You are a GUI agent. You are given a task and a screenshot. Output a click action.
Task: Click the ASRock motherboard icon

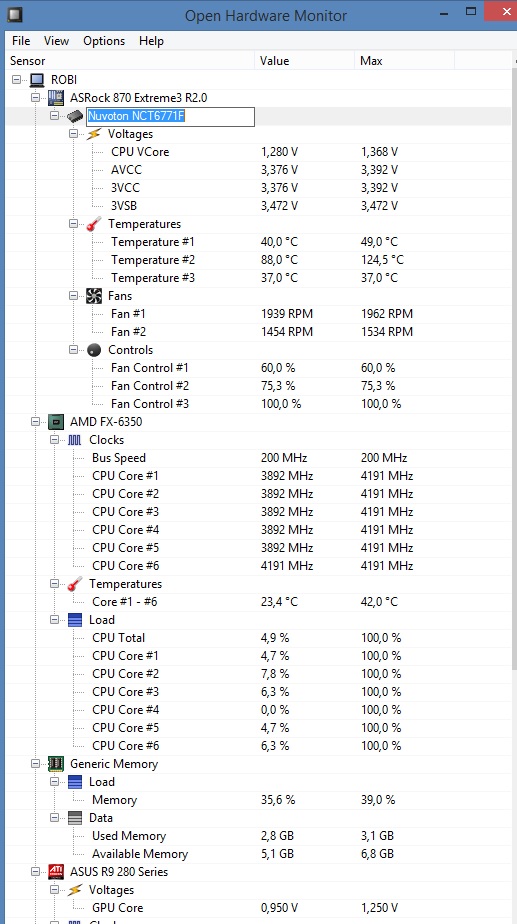56,98
